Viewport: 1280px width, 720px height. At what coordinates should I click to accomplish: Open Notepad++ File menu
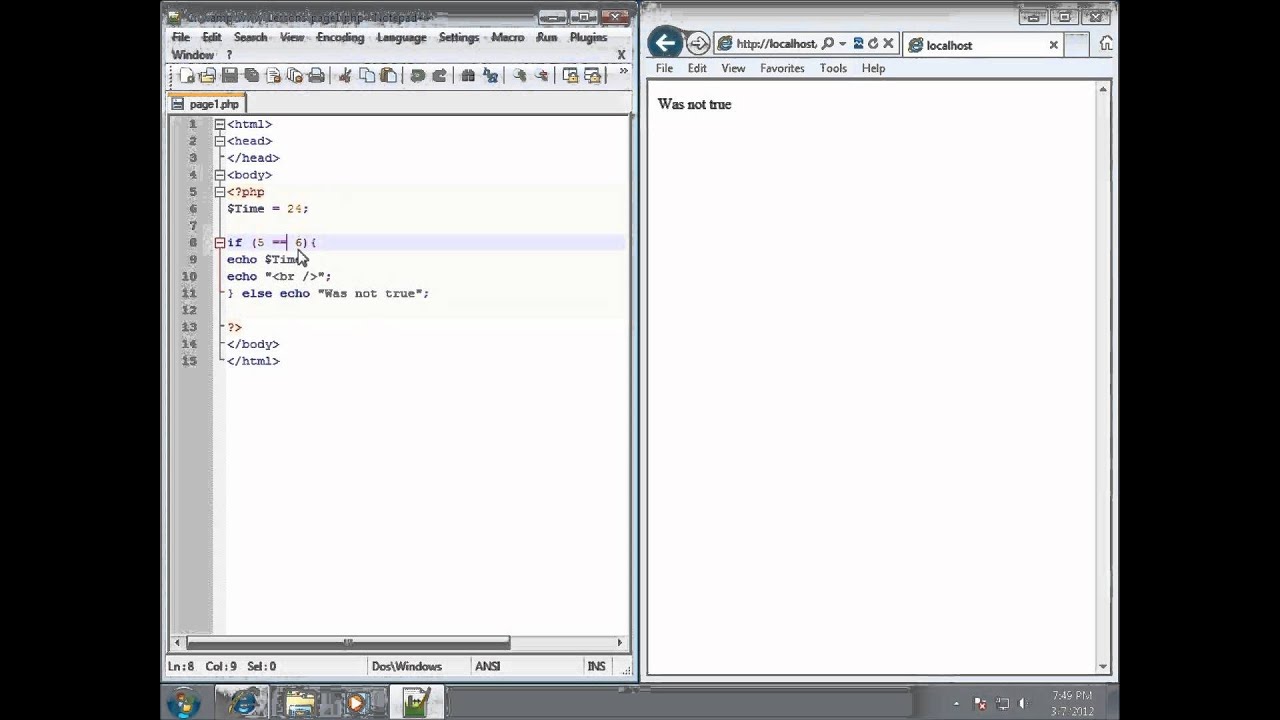[x=180, y=37]
